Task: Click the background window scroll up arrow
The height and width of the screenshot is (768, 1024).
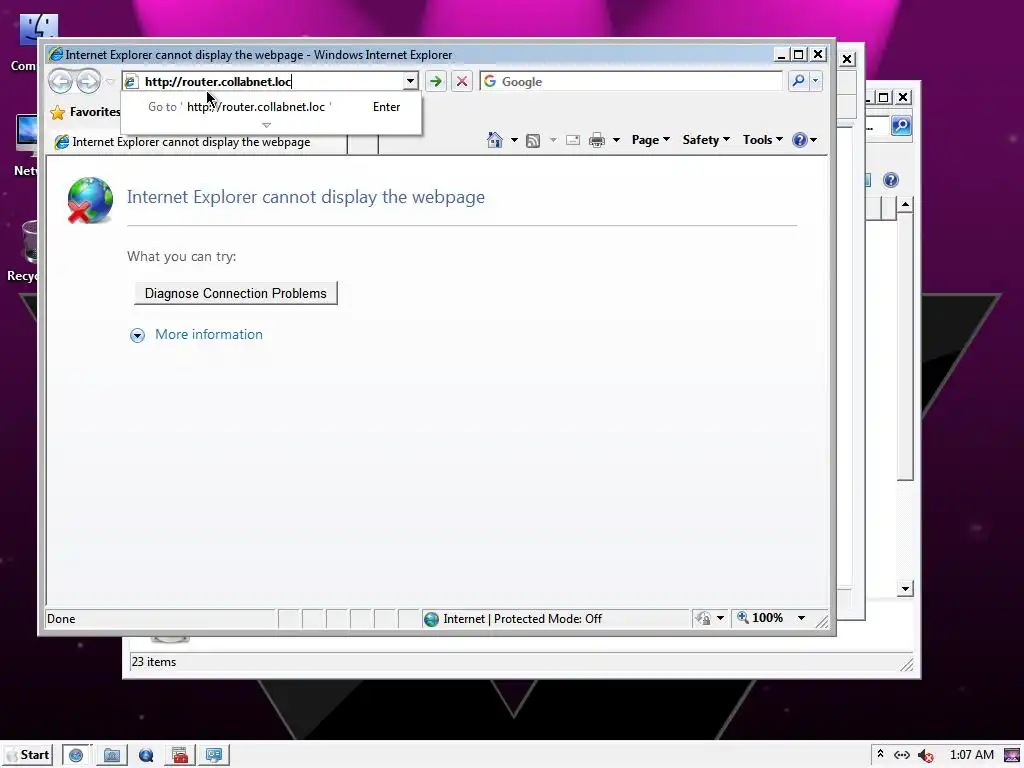Action: 905,205
